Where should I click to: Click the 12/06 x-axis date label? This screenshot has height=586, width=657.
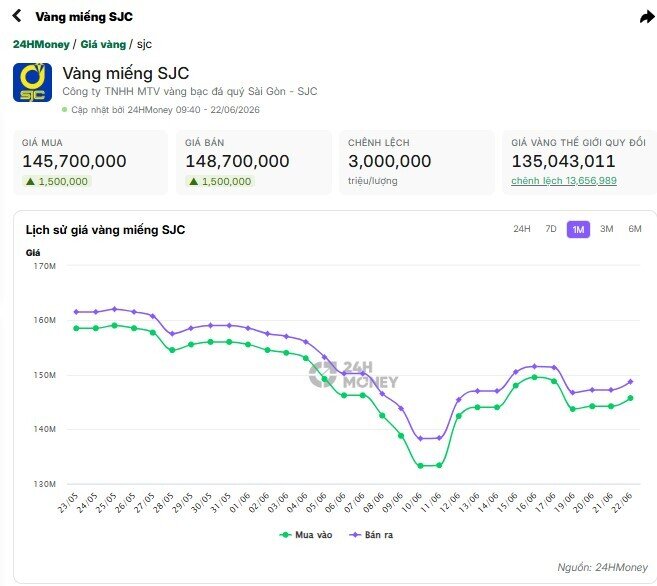pos(450,502)
